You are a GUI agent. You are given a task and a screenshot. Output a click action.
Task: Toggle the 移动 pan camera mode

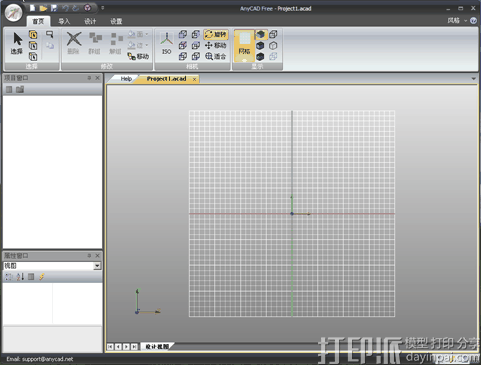click(x=216, y=45)
